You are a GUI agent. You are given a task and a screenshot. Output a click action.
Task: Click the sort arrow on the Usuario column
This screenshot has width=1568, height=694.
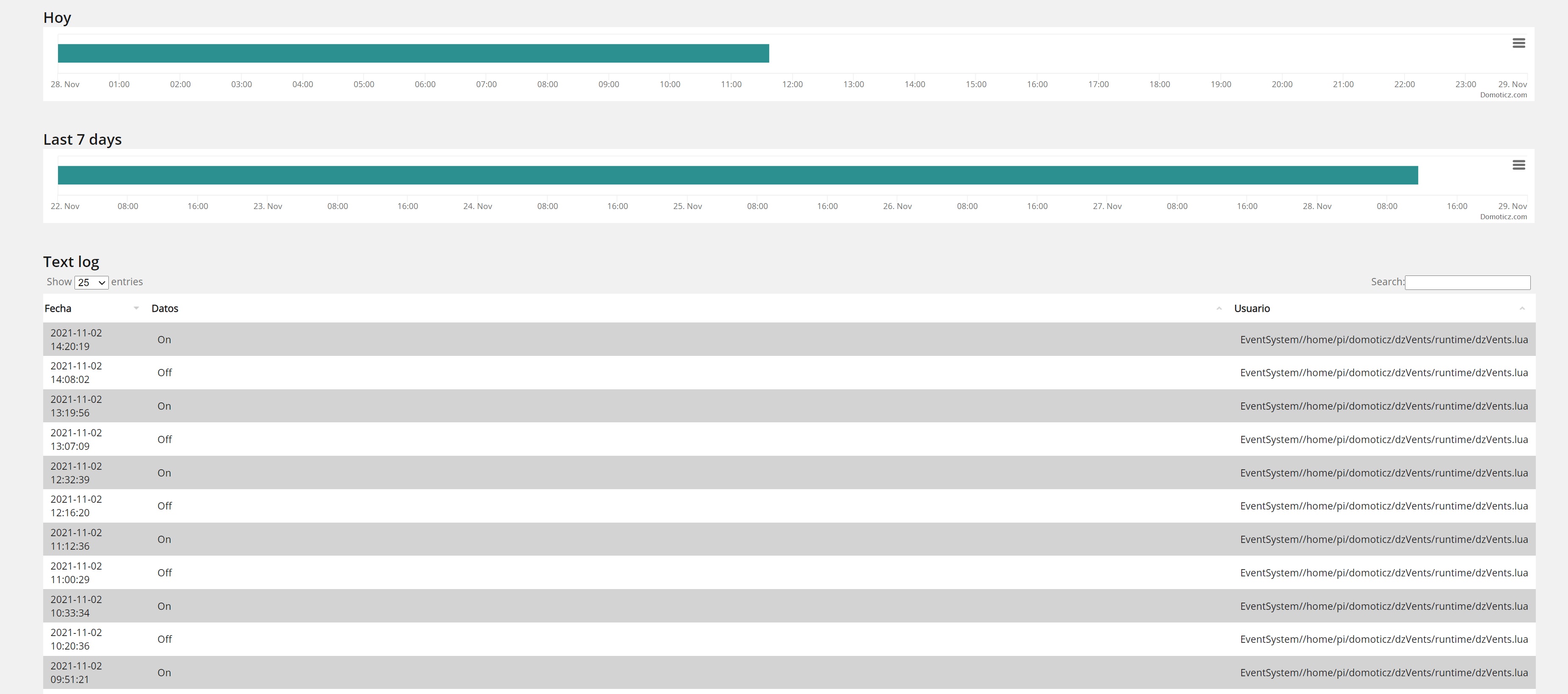(1524, 308)
